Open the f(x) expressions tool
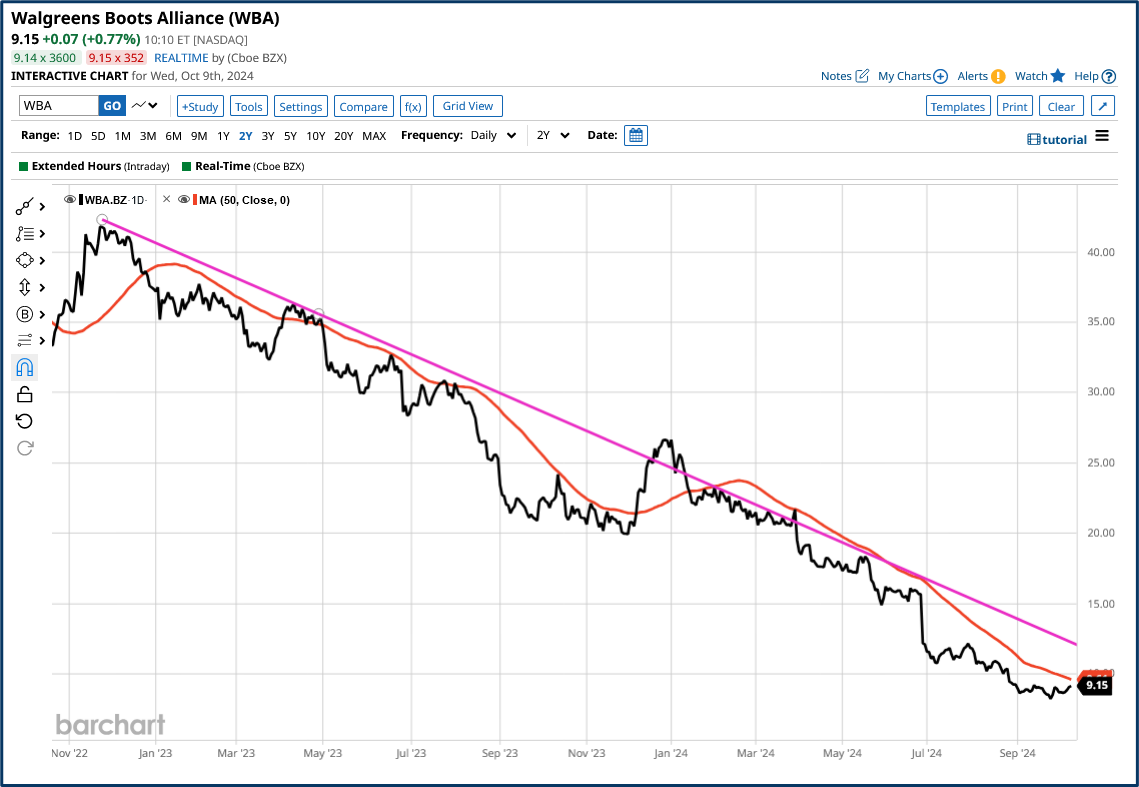This screenshot has height=787, width=1139. (x=412, y=106)
